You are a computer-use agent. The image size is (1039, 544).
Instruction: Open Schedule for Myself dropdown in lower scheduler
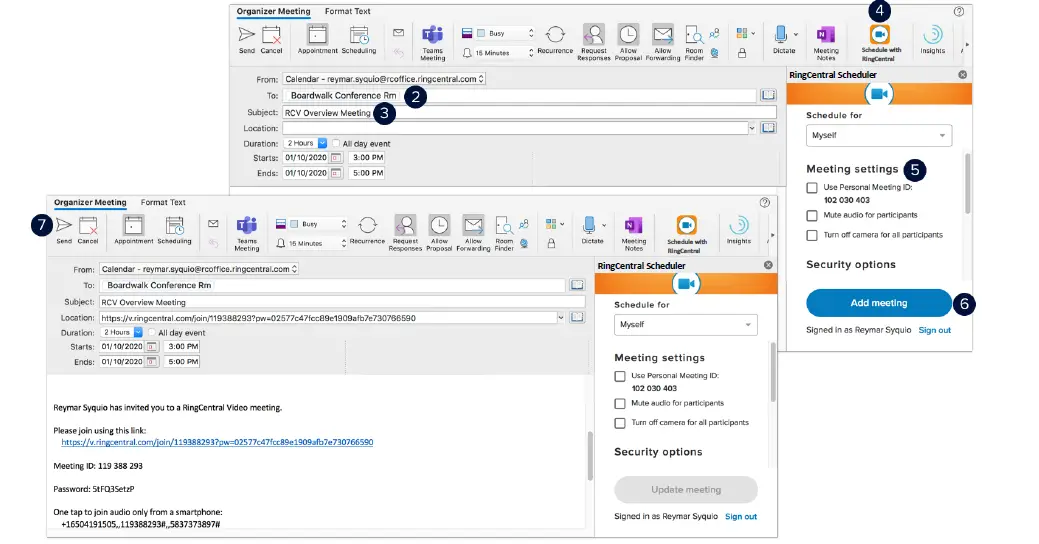(686, 325)
